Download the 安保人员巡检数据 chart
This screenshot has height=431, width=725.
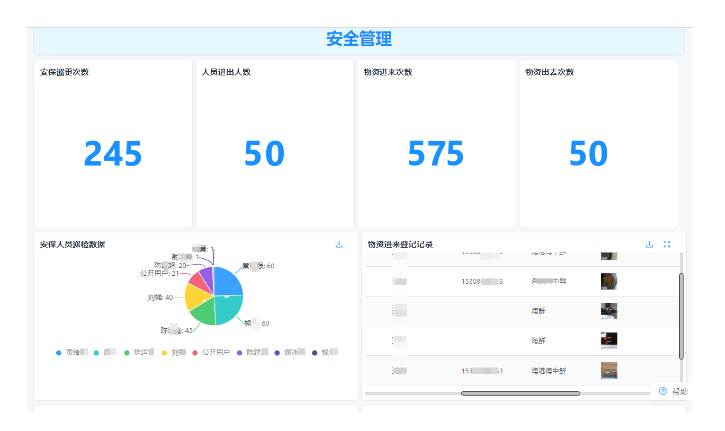point(339,245)
